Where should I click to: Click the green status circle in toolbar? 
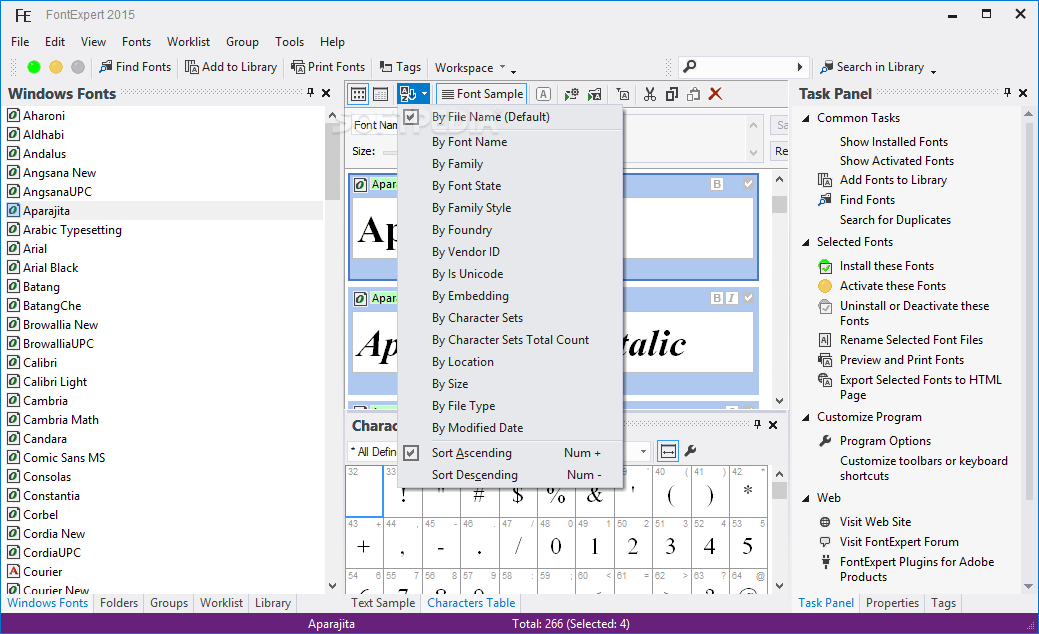(x=34, y=67)
